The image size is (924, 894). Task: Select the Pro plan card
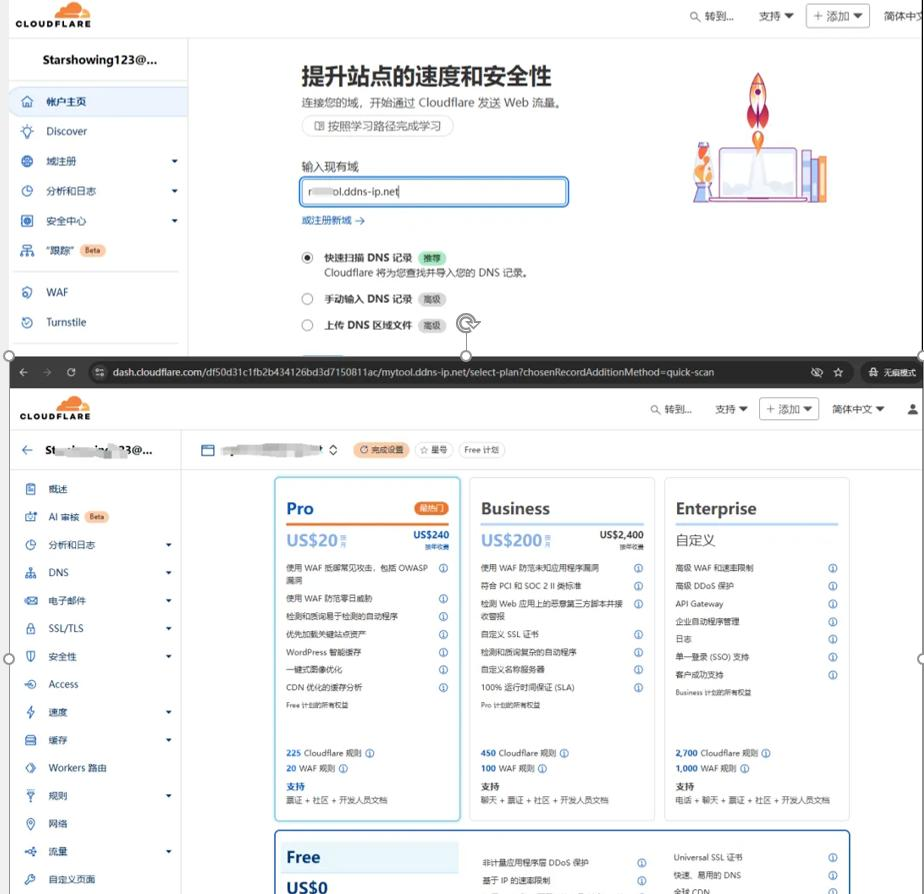[x=367, y=649]
